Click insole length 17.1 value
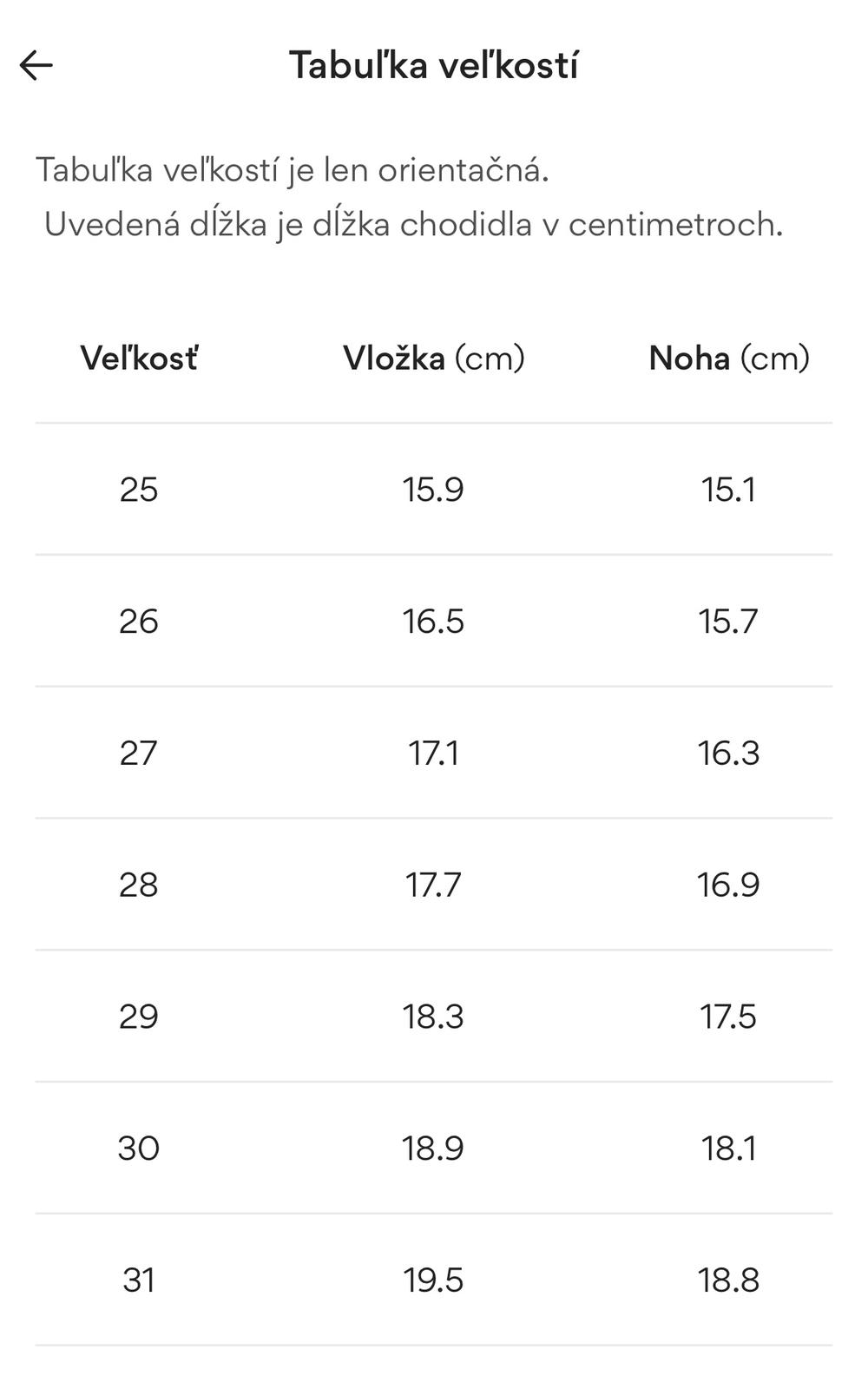Screen dimensions: 868x1389 (x=433, y=753)
